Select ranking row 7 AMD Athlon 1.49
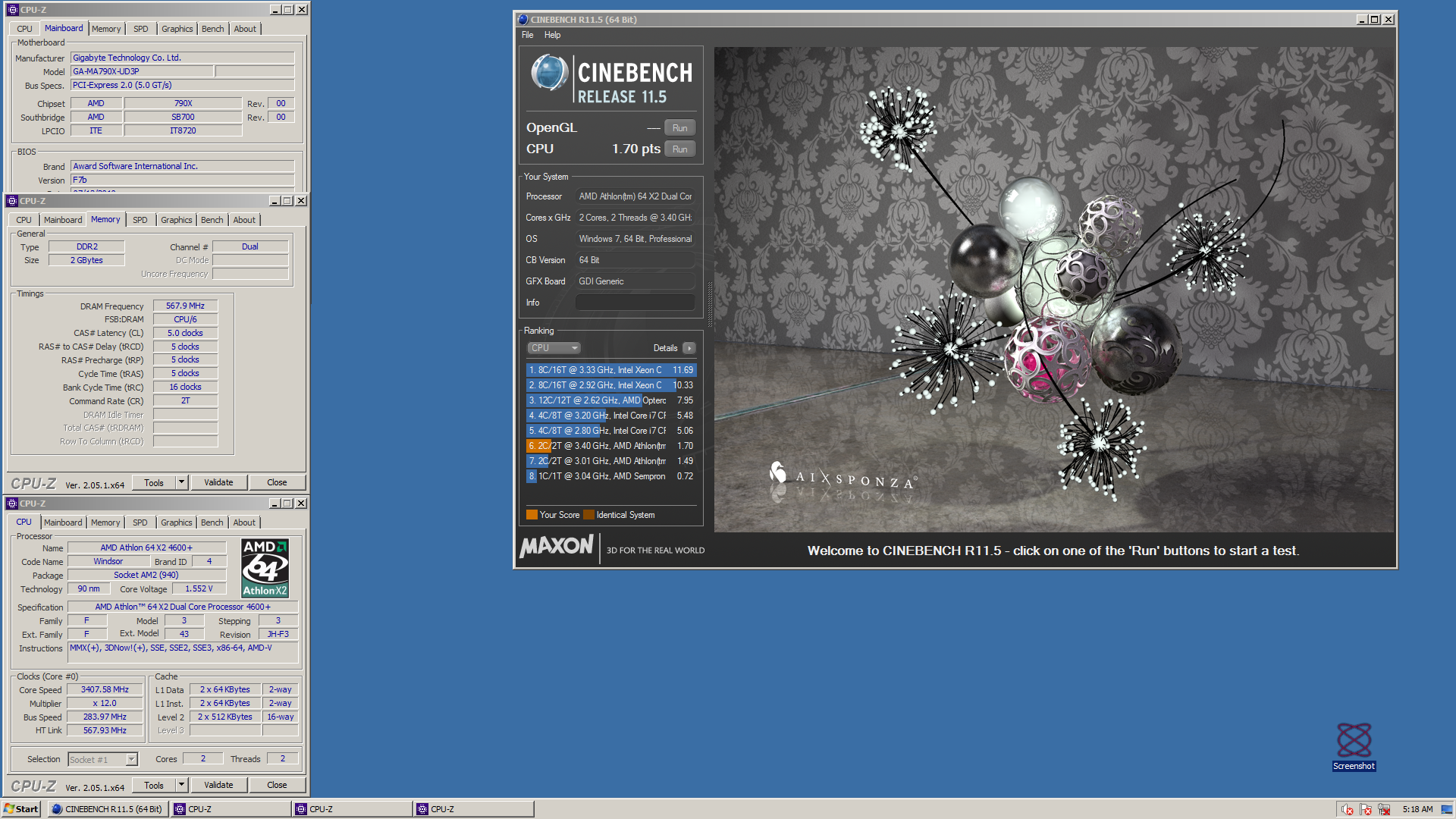This screenshot has height=819, width=1456. pos(611,461)
